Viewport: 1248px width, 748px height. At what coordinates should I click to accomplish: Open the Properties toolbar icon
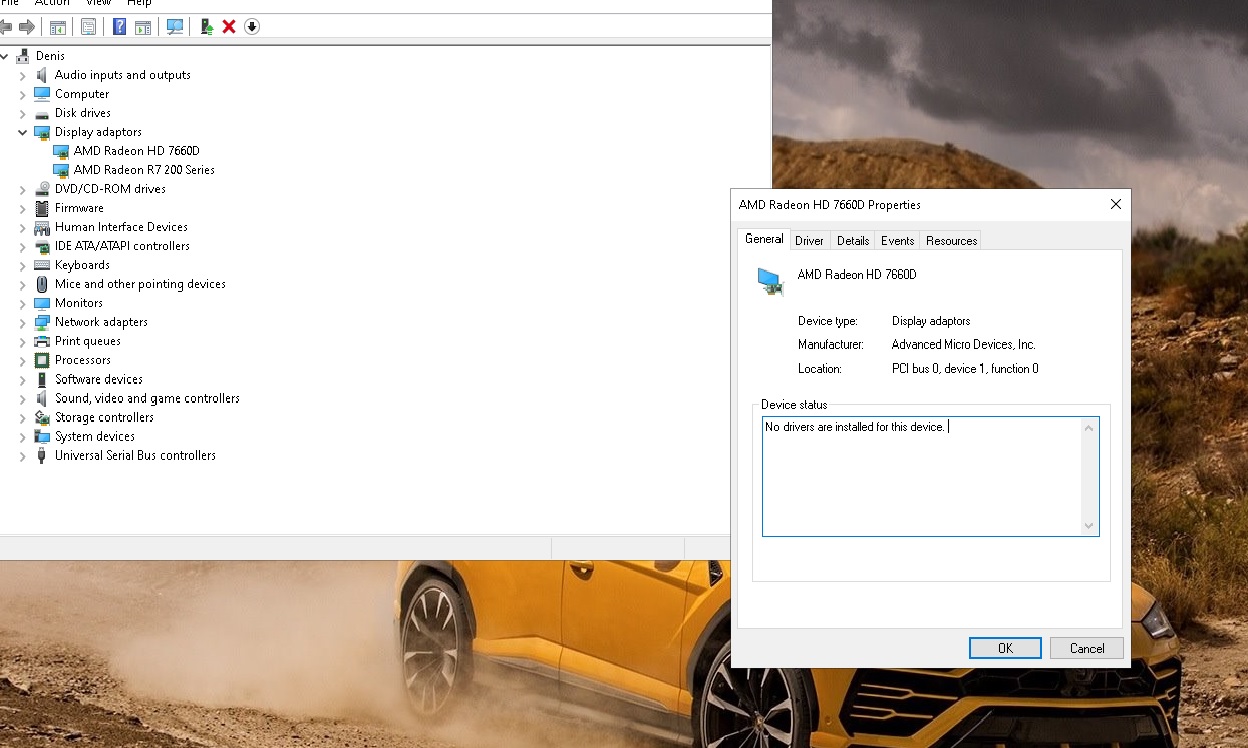click(89, 27)
